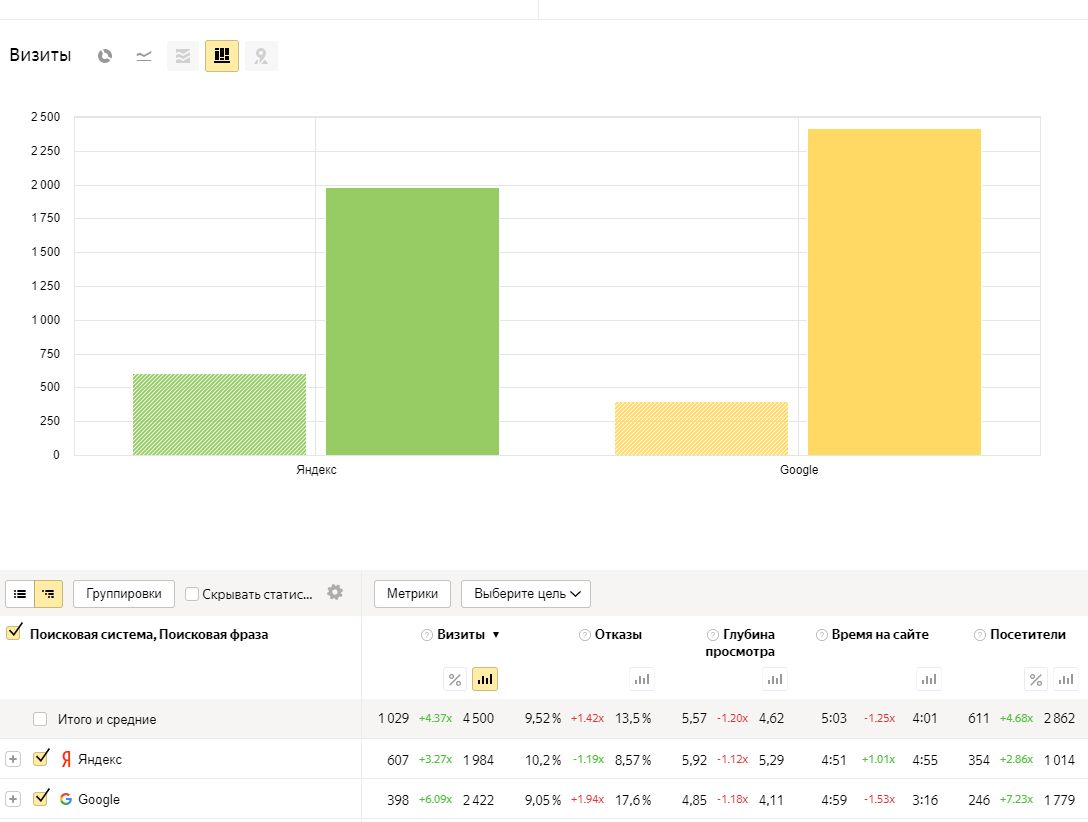Click the Отказы column header
The width and height of the screenshot is (1088, 822).
coord(618,635)
